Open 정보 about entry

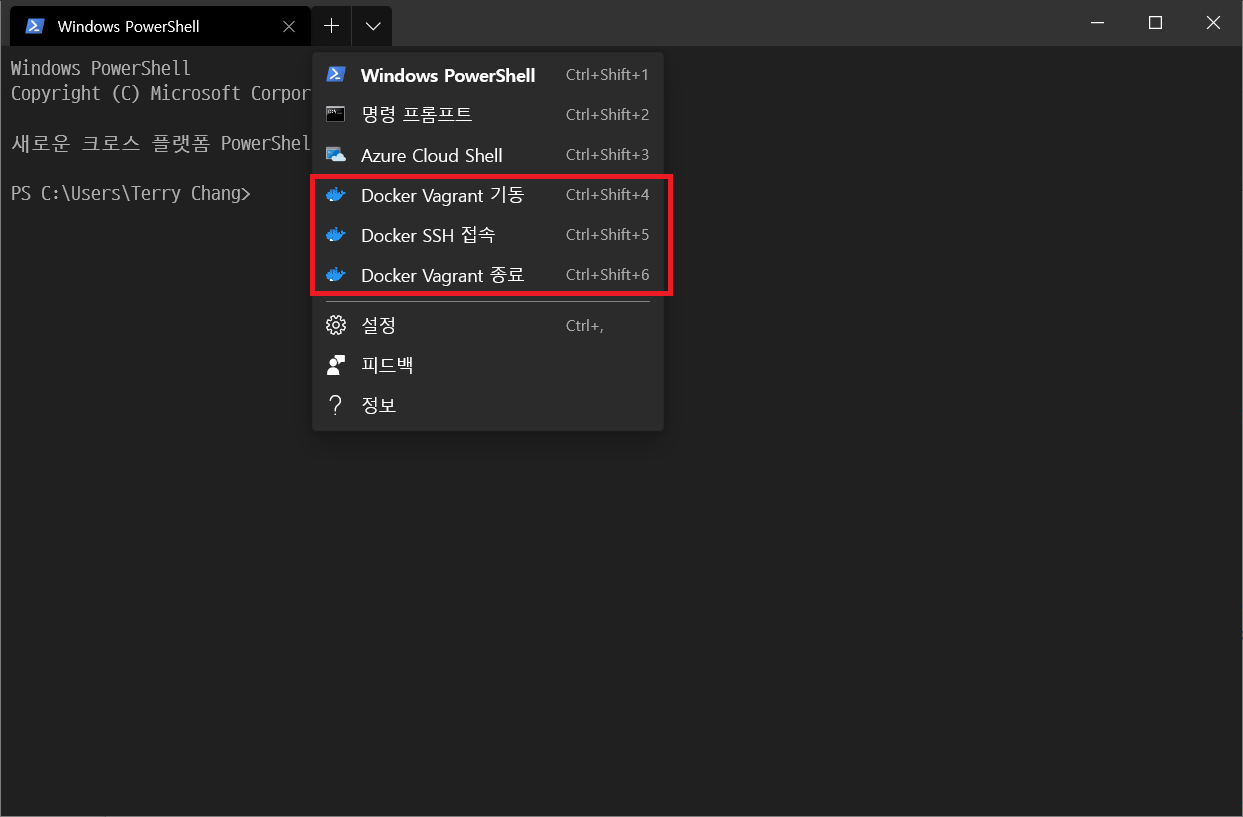[488, 405]
